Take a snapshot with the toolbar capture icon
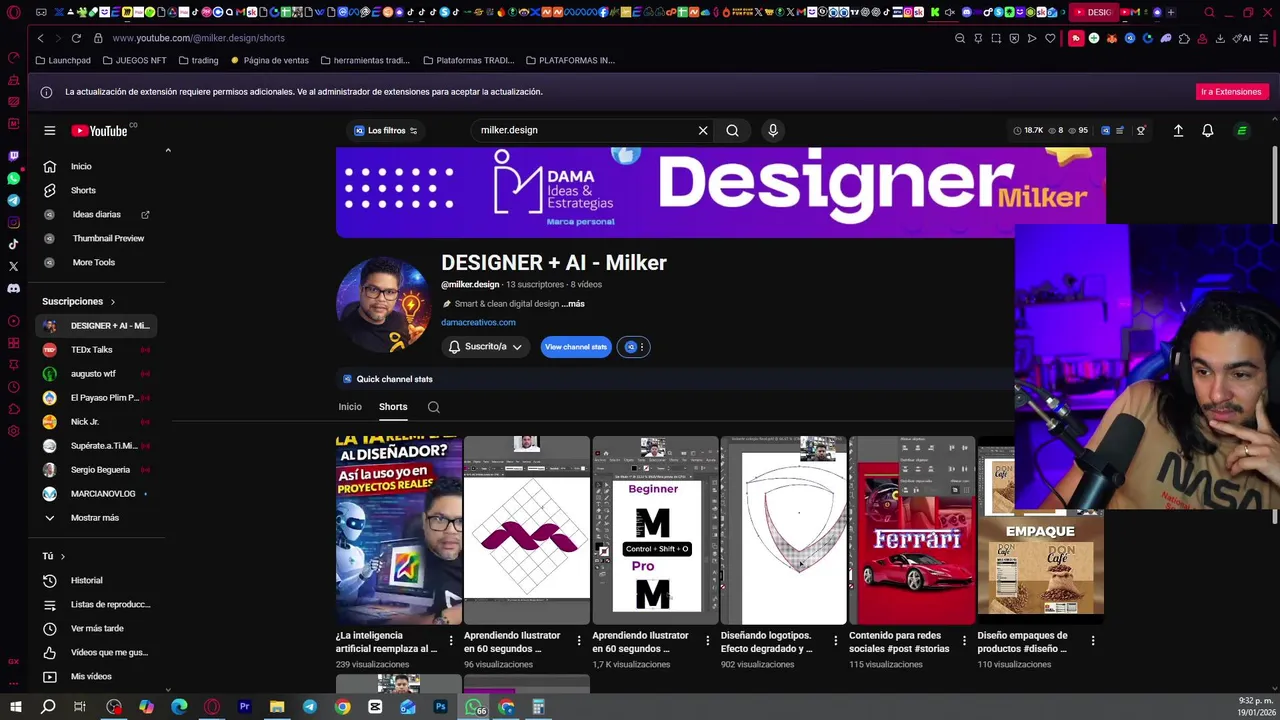This screenshot has height=720, width=1280. click(996, 38)
